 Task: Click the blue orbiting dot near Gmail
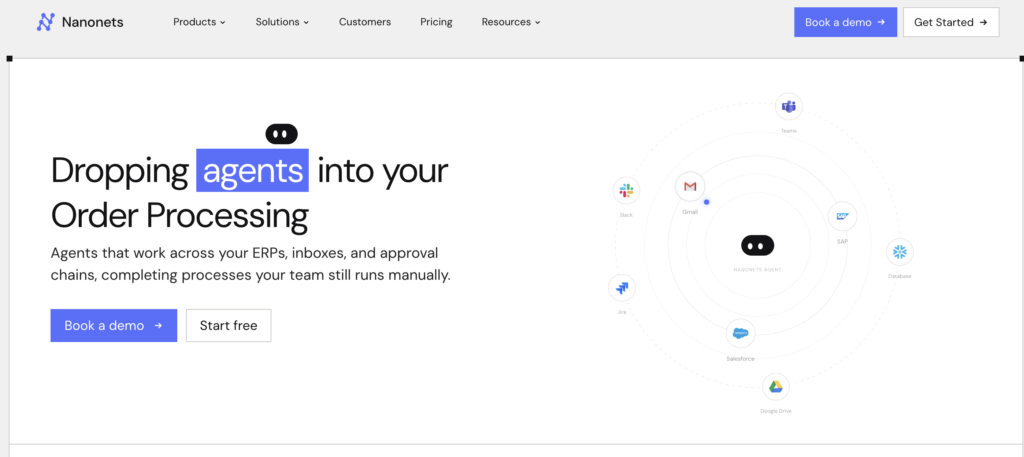tap(707, 202)
